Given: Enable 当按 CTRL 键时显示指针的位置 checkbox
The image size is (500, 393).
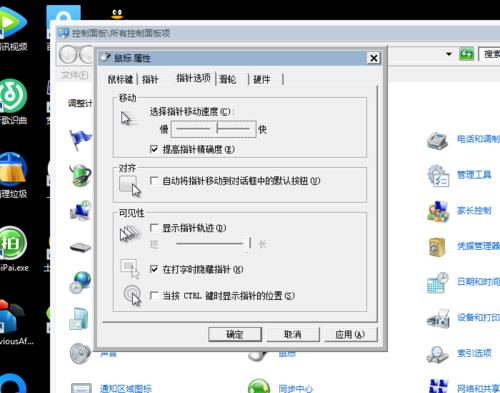Looking at the screenshot, I should [154, 295].
